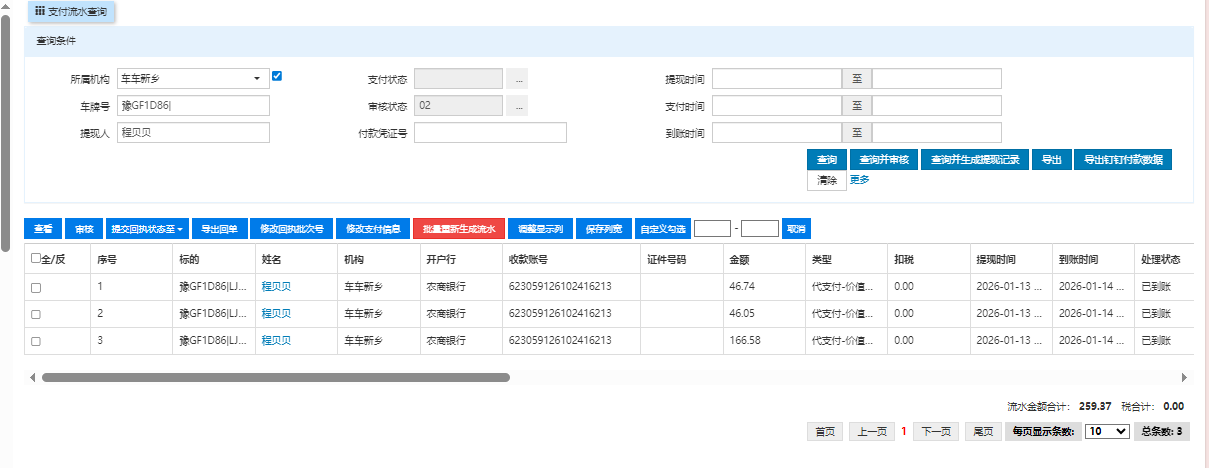Click the 提现时间 start date field
Screen dimensions: 1209x468
point(777,78)
